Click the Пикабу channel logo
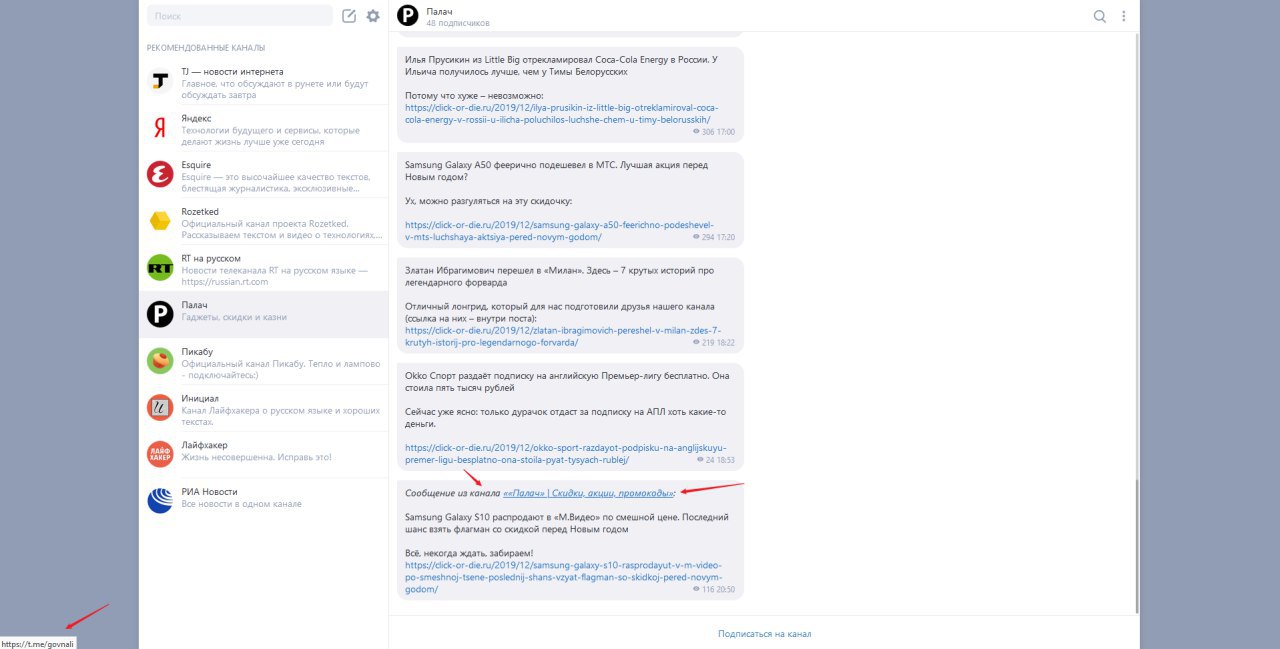Screen dimensions: 1280x649 [160, 361]
